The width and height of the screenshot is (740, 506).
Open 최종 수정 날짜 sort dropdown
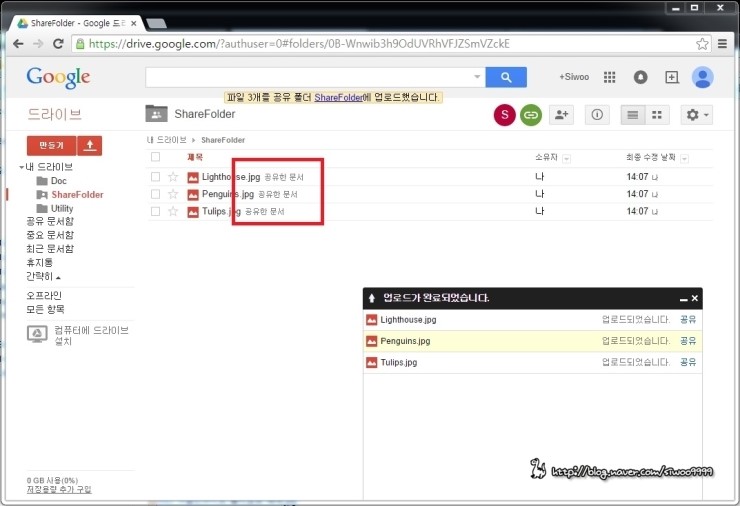point(684,159)
